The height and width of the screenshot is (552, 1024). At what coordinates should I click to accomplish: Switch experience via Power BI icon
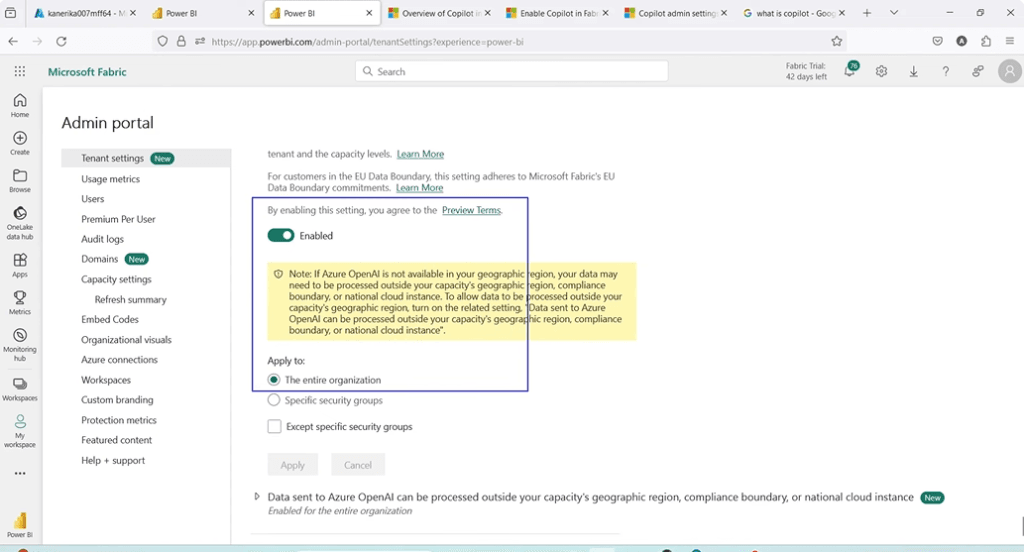coord(20,525)
